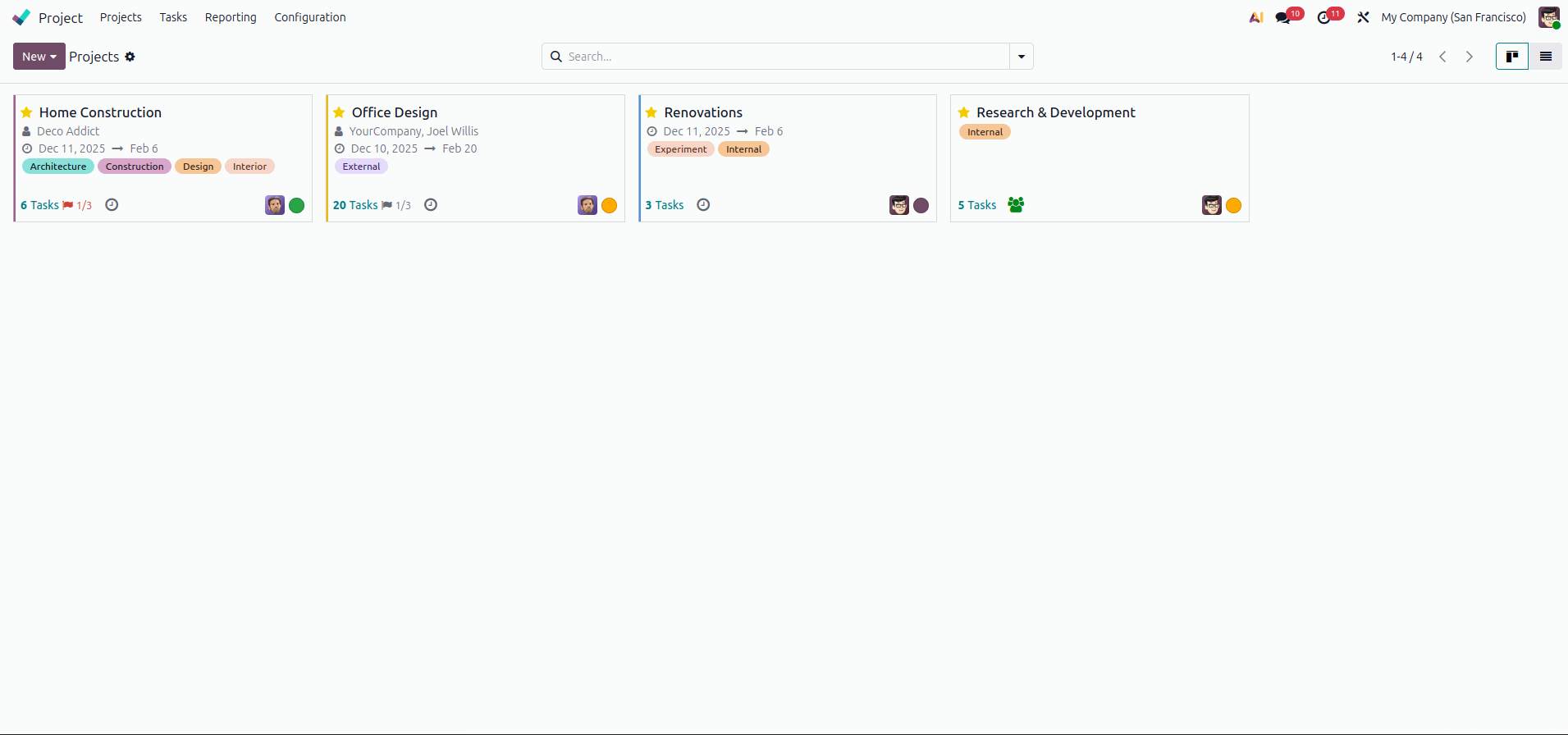The height and width of the screenshot is (735, 1568).
Task: Click orange status dot on Office Design
Action: pyautogui.click(x=609, y=205)
